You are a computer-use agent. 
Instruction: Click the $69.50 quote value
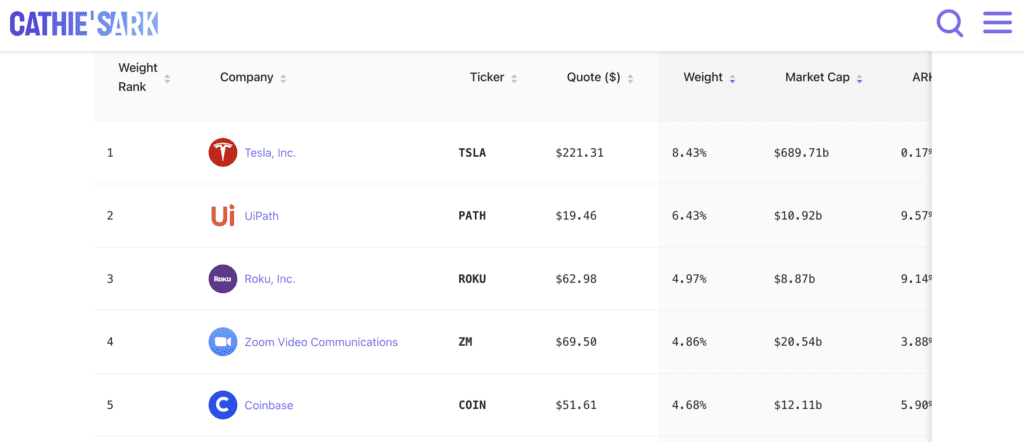[576, 341]
